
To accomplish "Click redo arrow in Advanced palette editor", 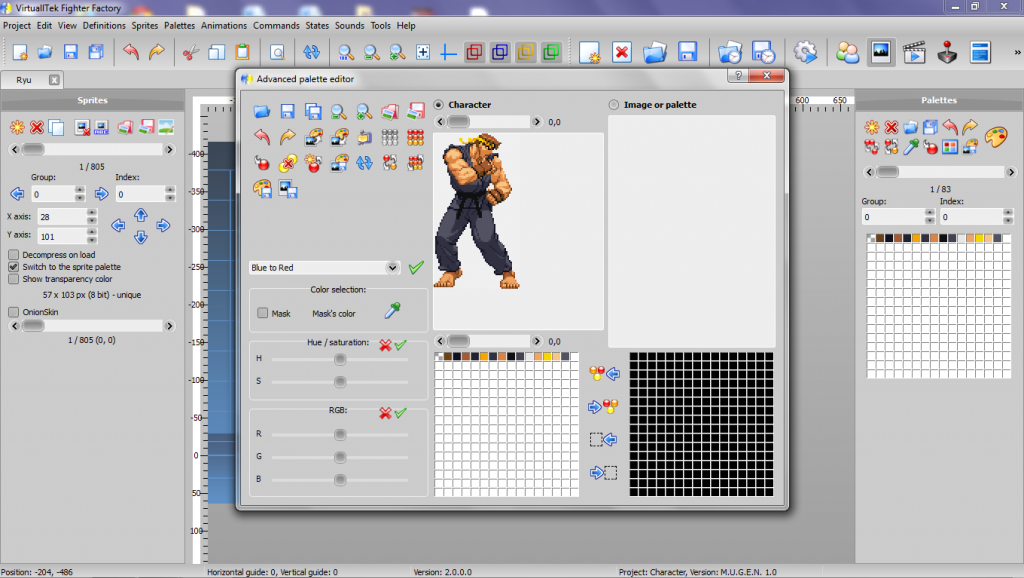I will [x=287, y=137].
